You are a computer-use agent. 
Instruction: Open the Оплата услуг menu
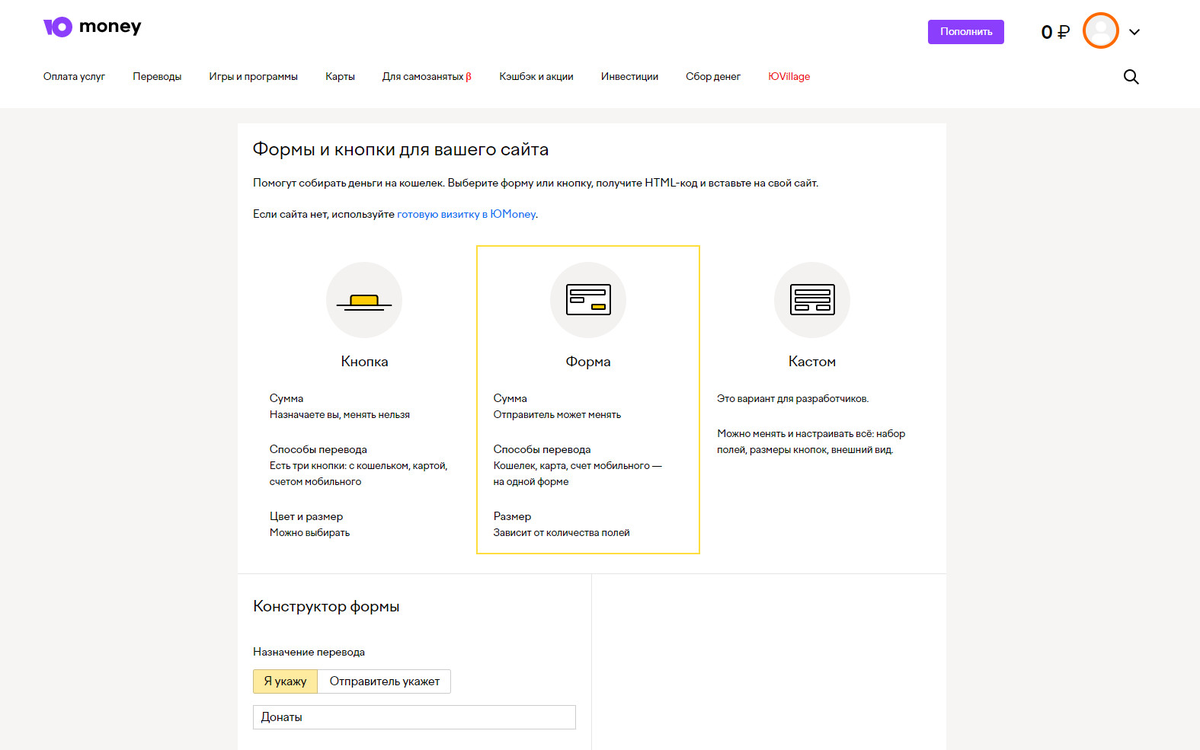[x=74, y=76]
